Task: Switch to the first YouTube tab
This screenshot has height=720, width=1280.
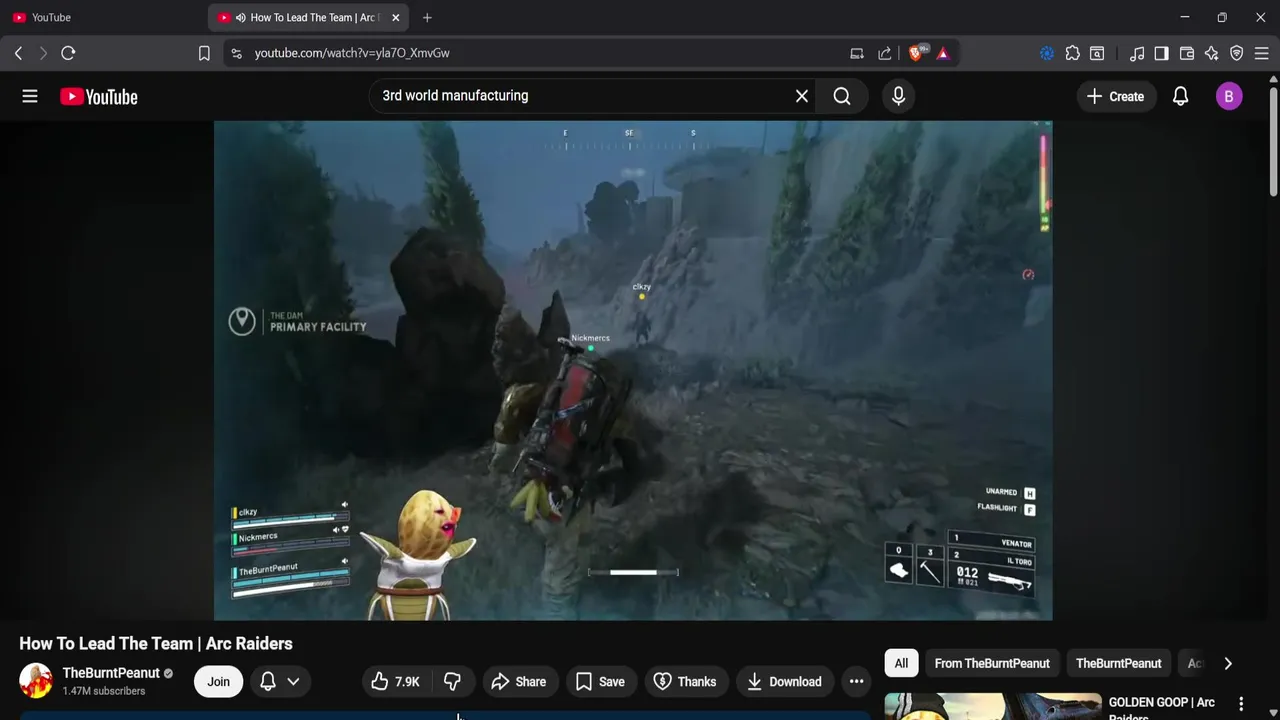Action: pos(104,17)
